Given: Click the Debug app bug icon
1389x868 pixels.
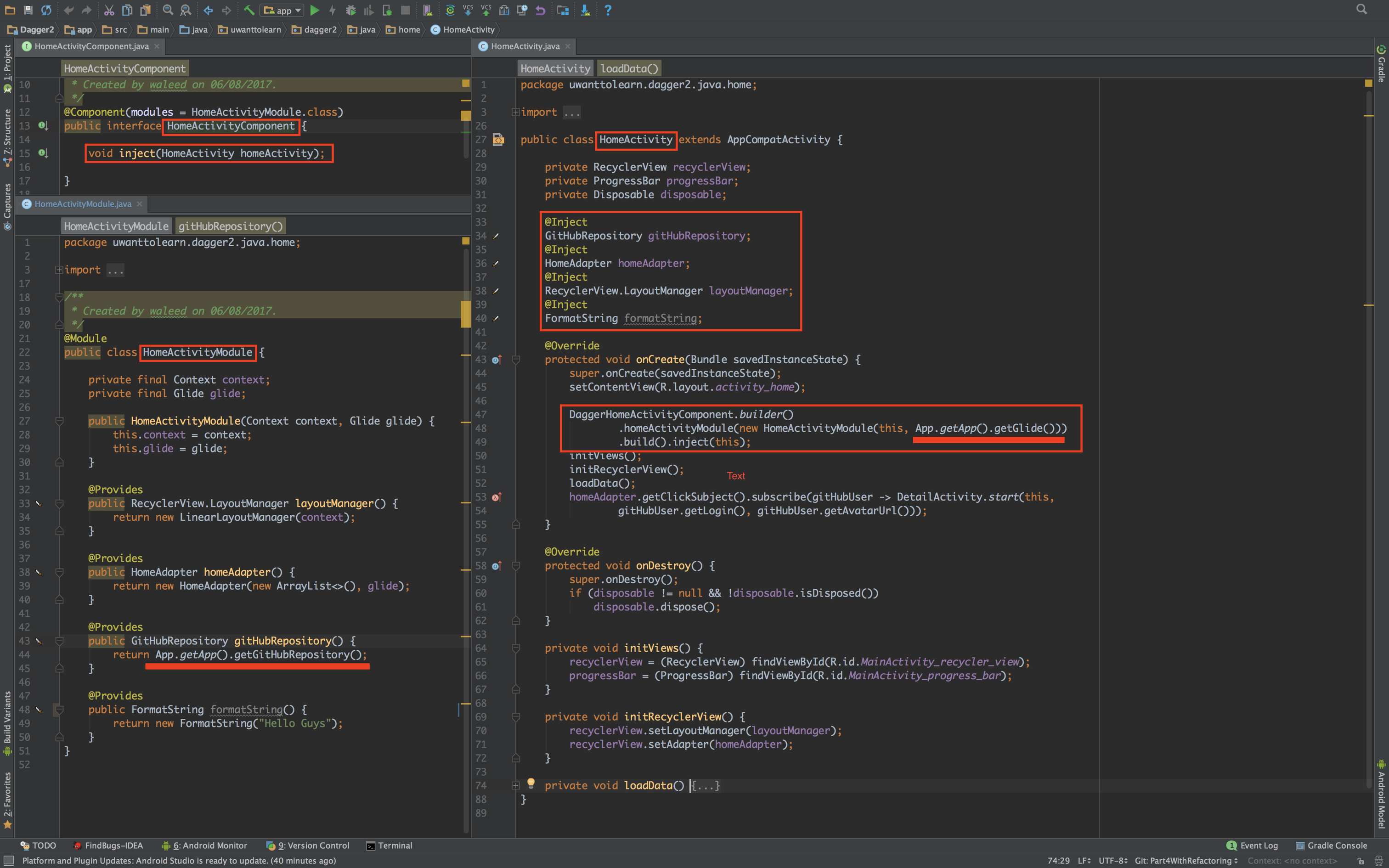Looking at the screenshot, I should coord(350,10).
